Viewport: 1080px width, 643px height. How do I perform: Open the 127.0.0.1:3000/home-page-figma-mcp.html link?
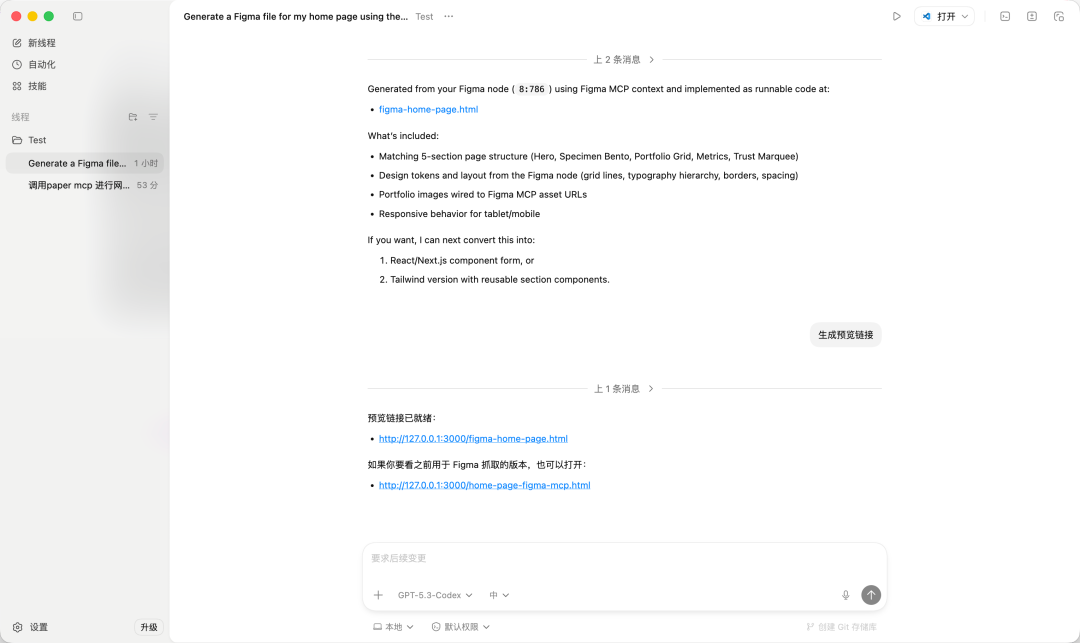click(484, 485)
